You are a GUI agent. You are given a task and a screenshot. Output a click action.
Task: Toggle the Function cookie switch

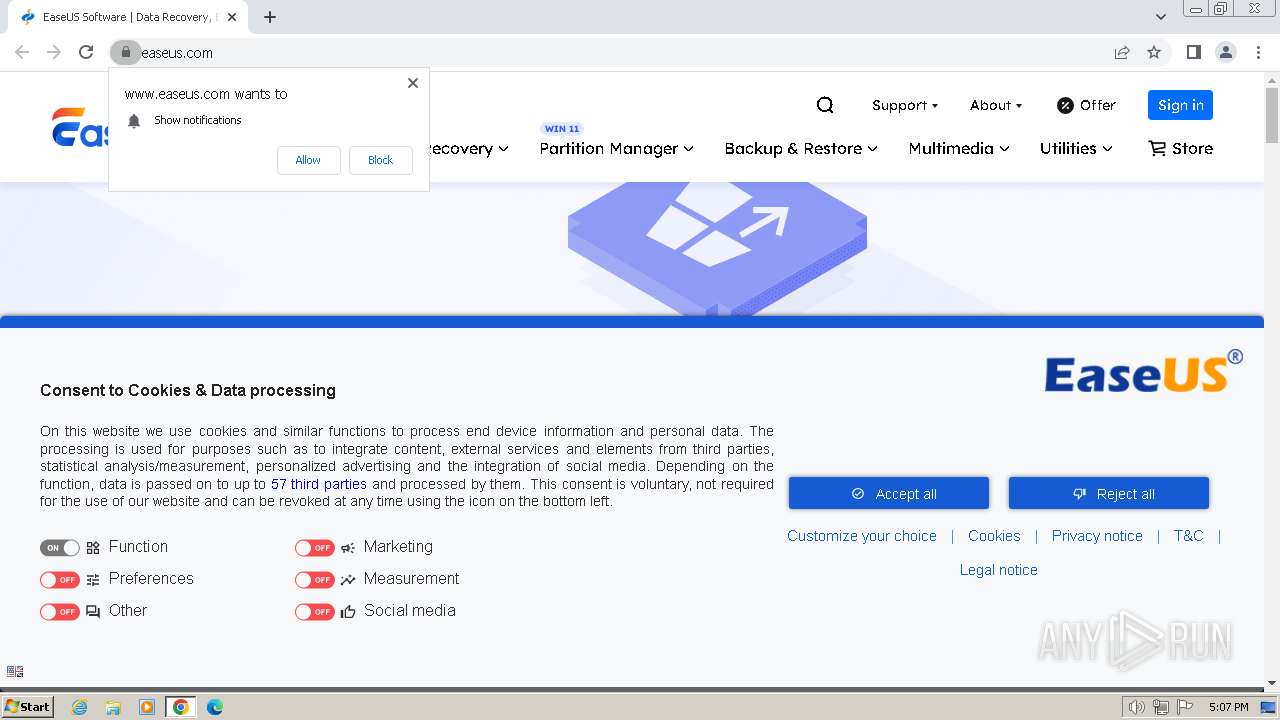coord(60,548)
